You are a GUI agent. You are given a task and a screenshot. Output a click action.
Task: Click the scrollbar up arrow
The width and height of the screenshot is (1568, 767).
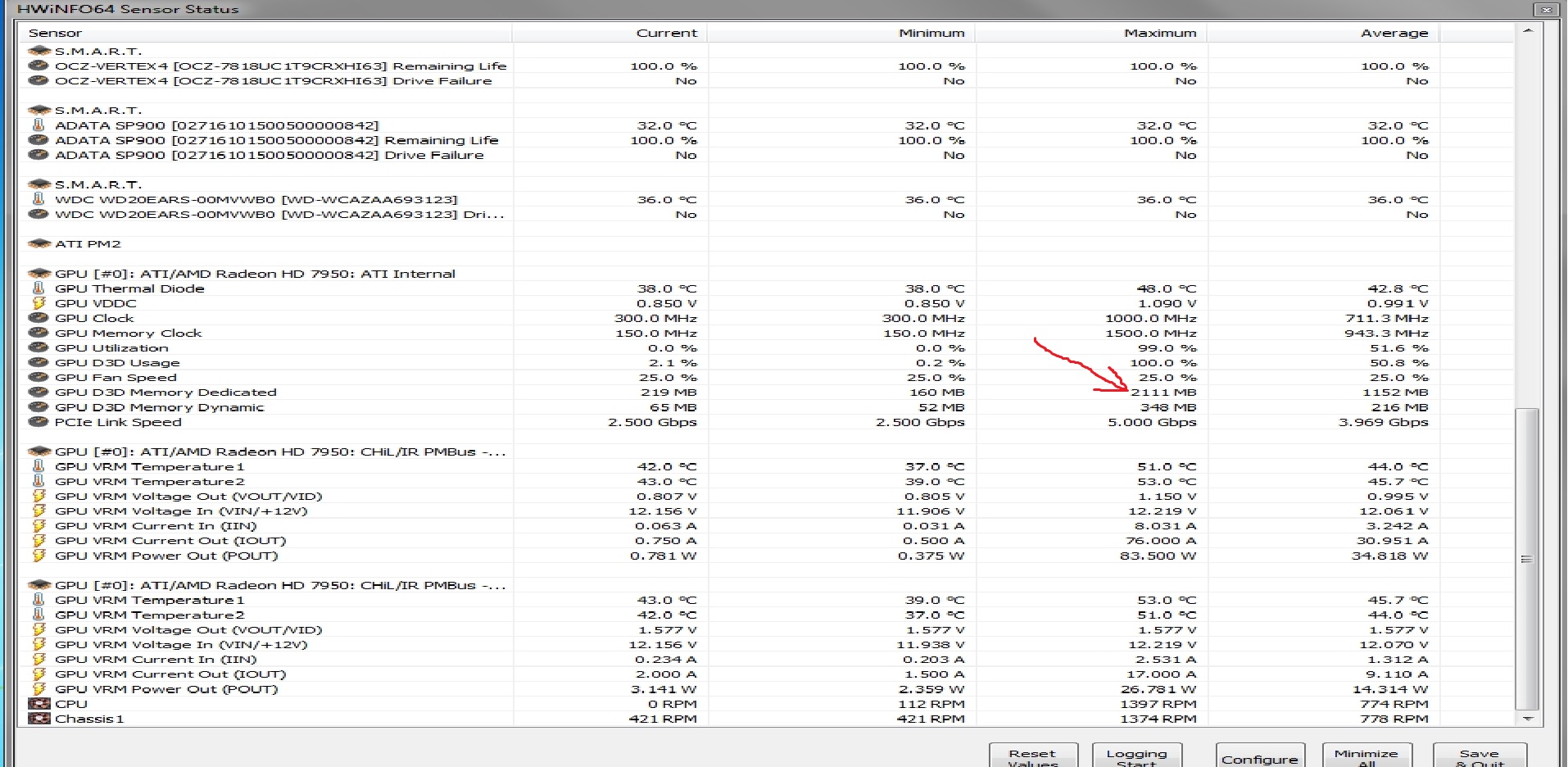(x=1528, y=31)
